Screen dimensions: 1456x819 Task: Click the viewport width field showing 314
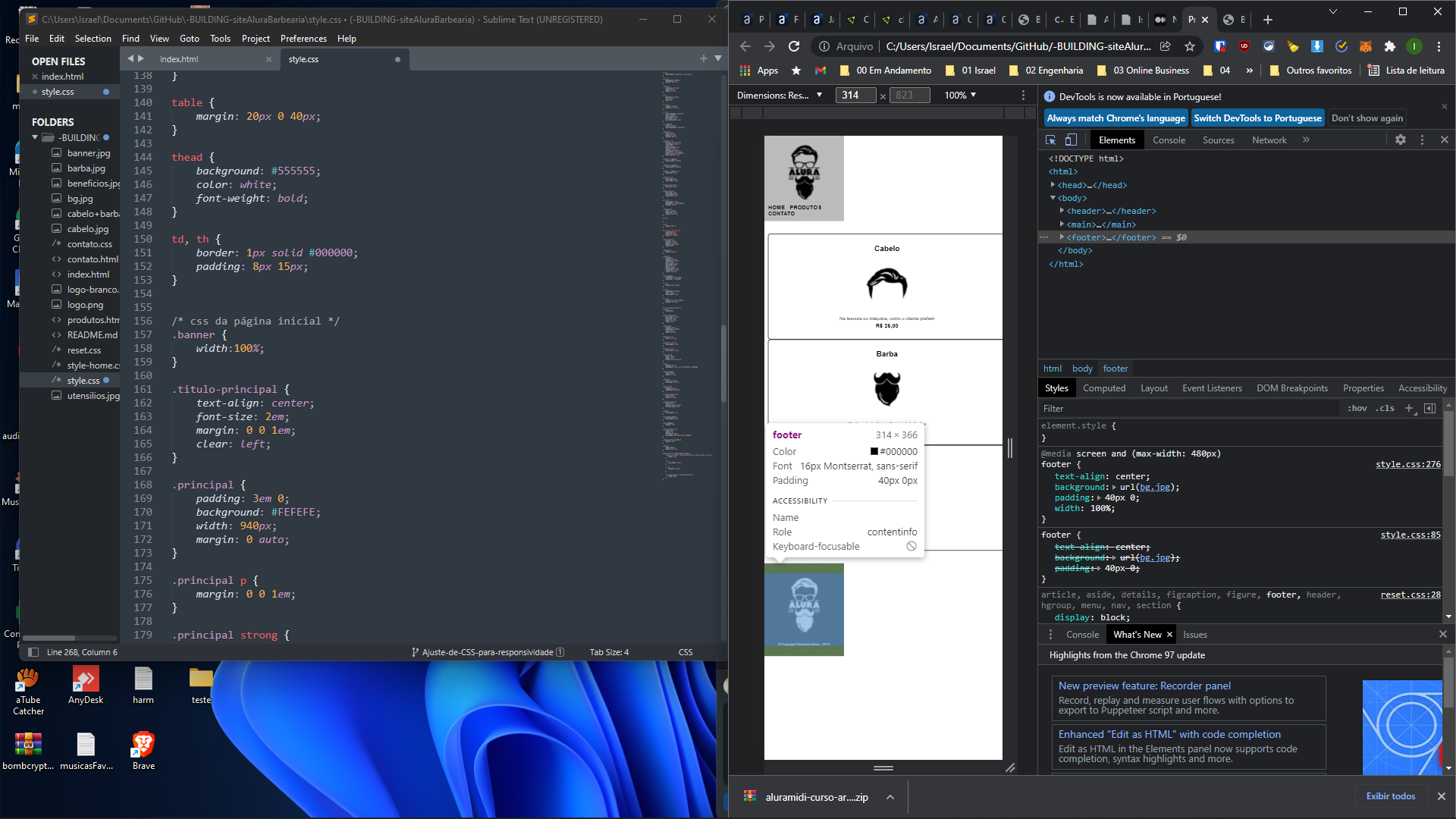[x=855, y=96]
